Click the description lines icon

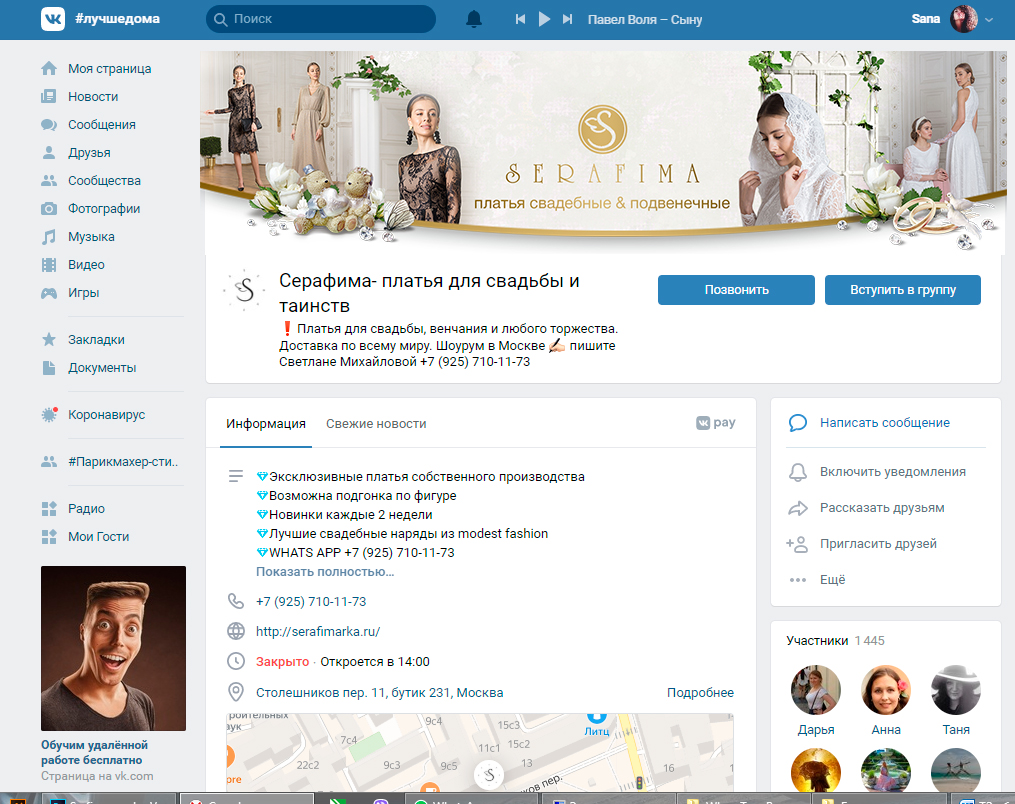coord(236,476)
